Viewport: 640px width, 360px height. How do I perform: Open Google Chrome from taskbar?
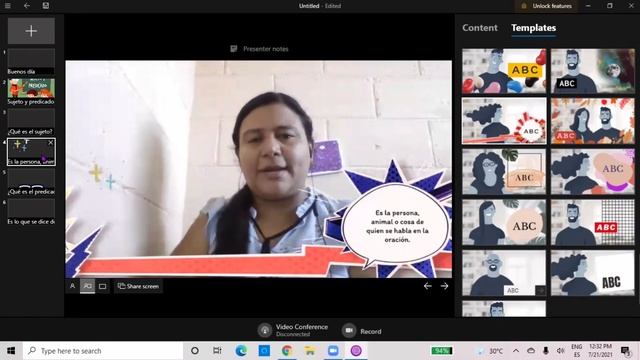coord(287,351)
